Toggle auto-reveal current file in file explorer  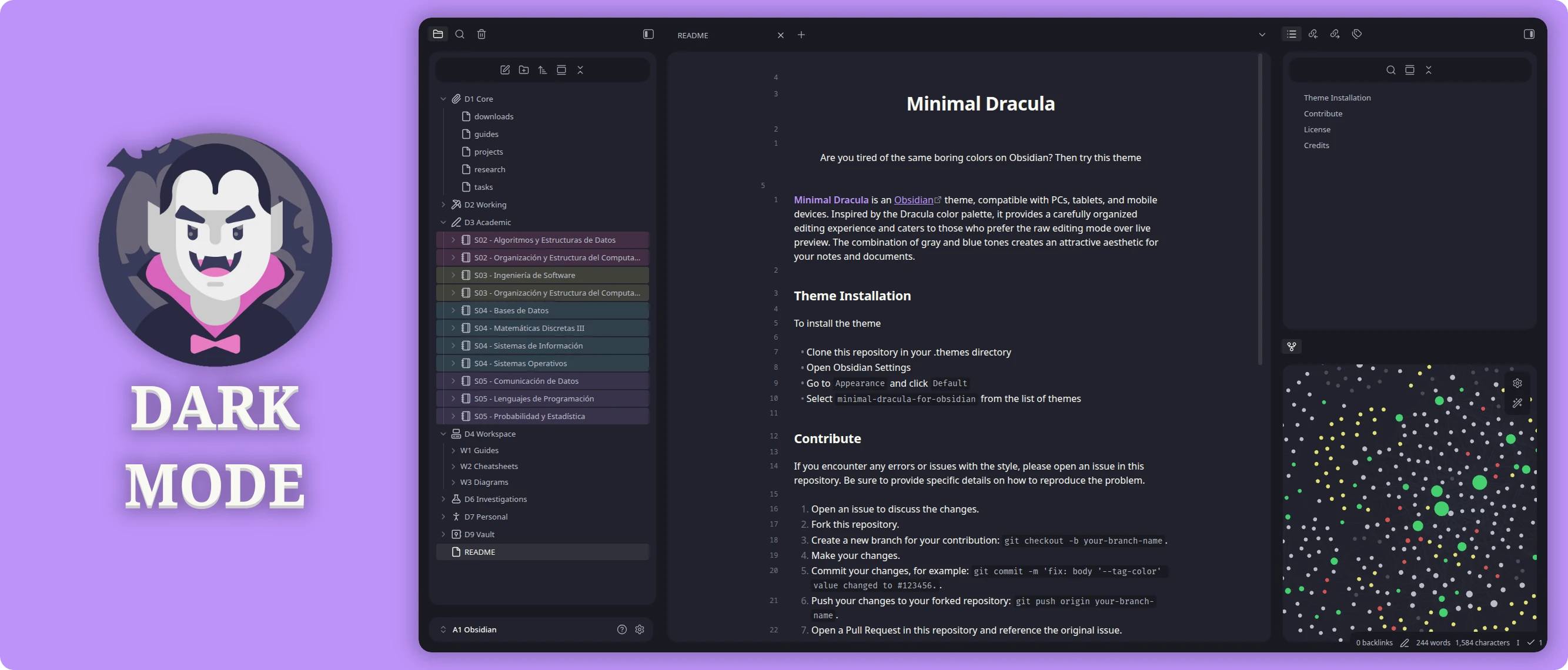(x=561, y=70)
